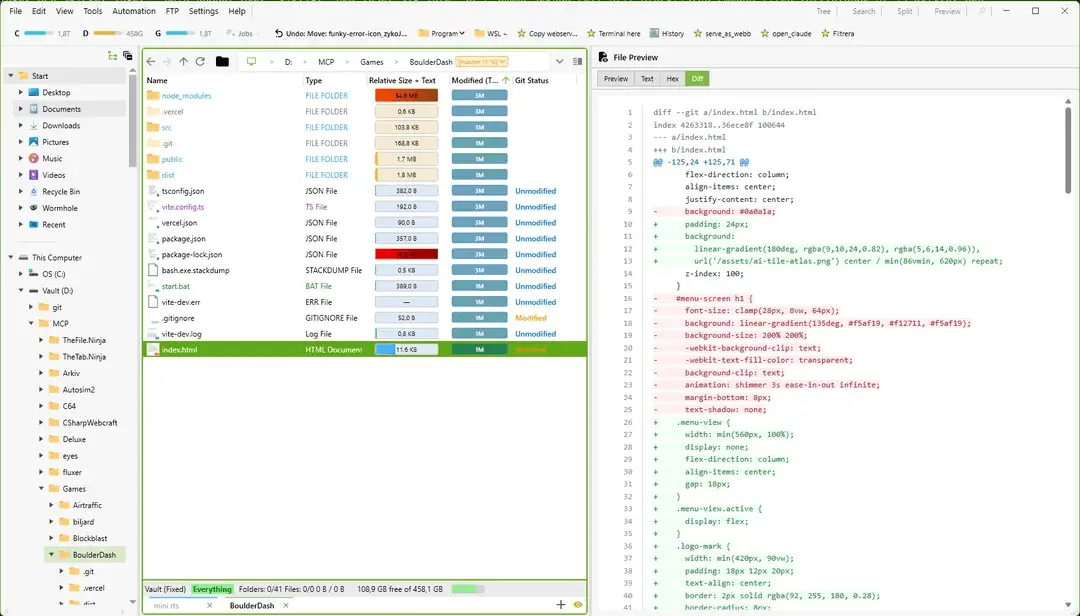Toggle the Everything status bar filter
Image resolution: width=1080 pixels, height=616 pixels.
212,589
